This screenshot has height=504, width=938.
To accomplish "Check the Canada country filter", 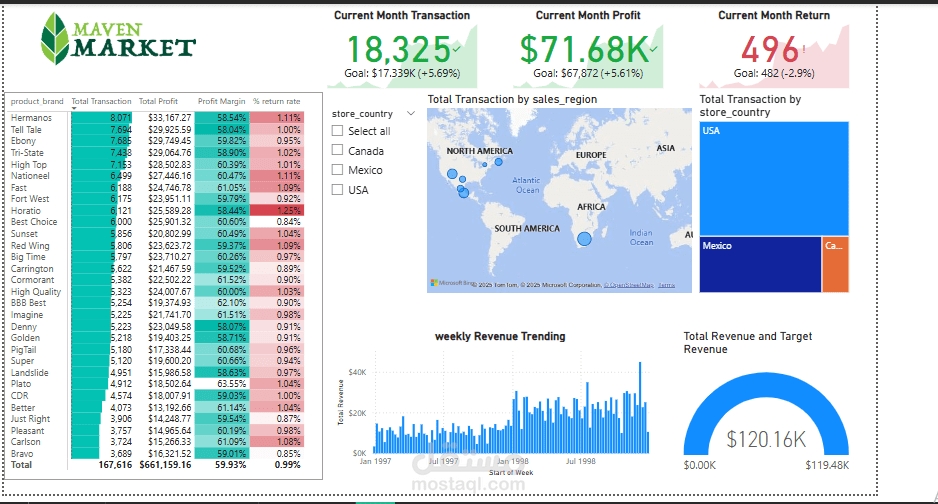I will pos(337,150).
